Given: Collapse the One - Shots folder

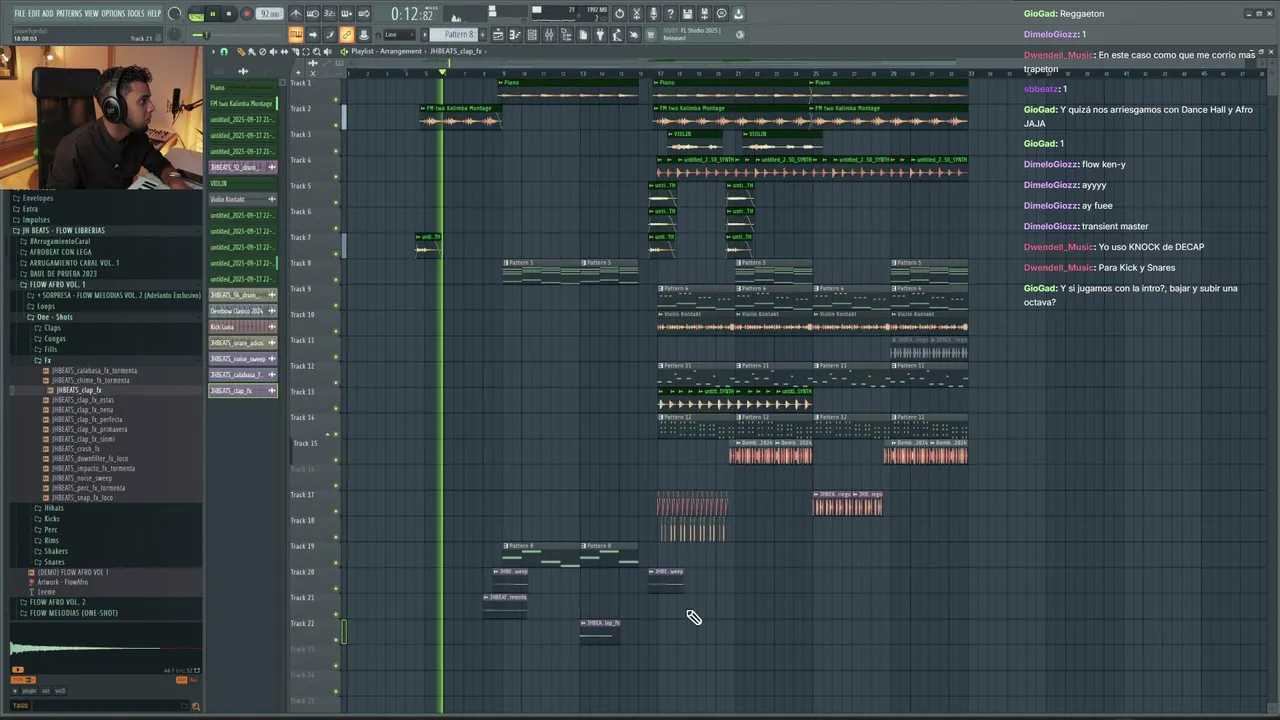Looking at the screenshot, I should (54, 317).
